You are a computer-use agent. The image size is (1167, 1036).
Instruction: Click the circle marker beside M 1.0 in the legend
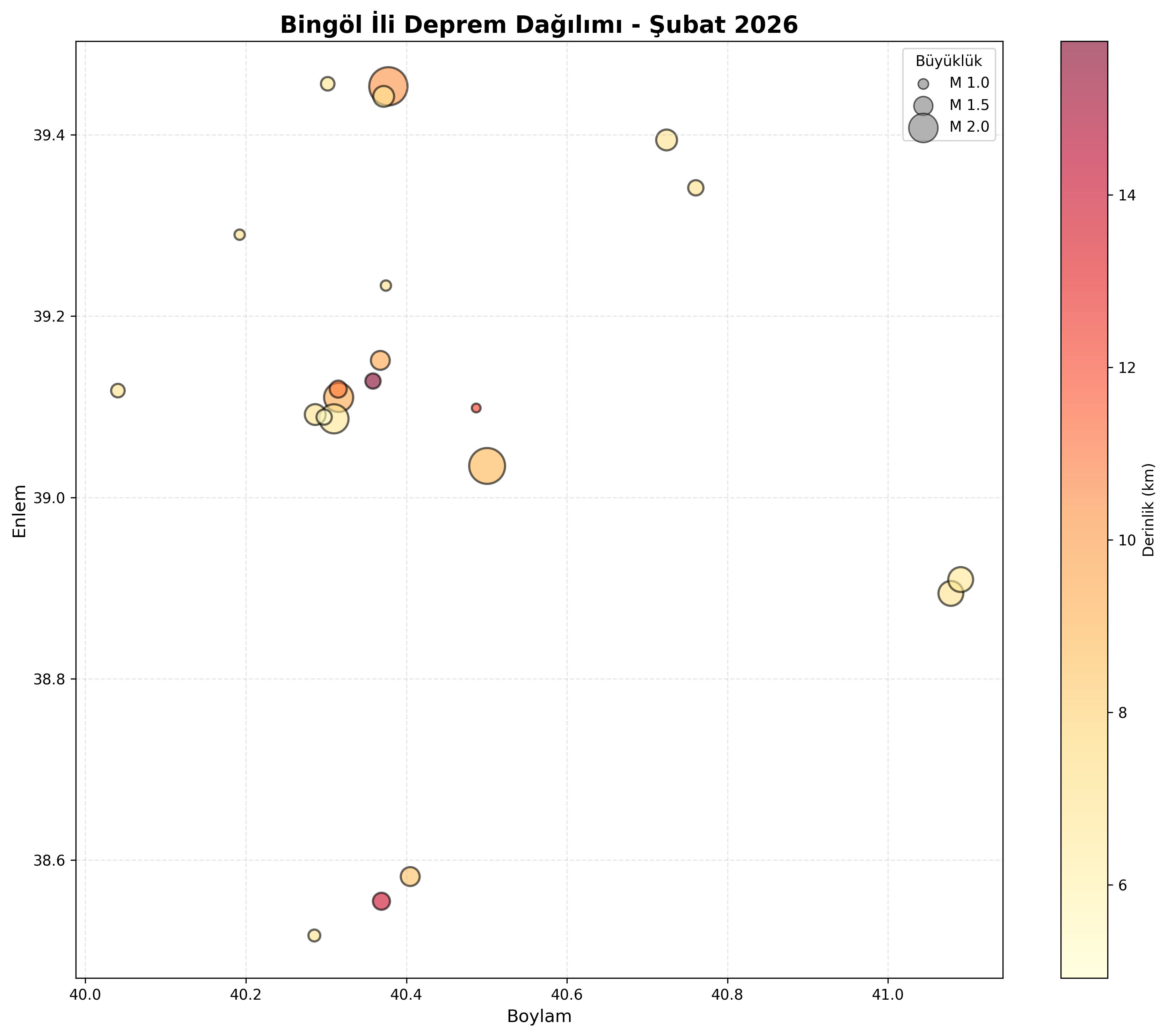coord(923,84)
